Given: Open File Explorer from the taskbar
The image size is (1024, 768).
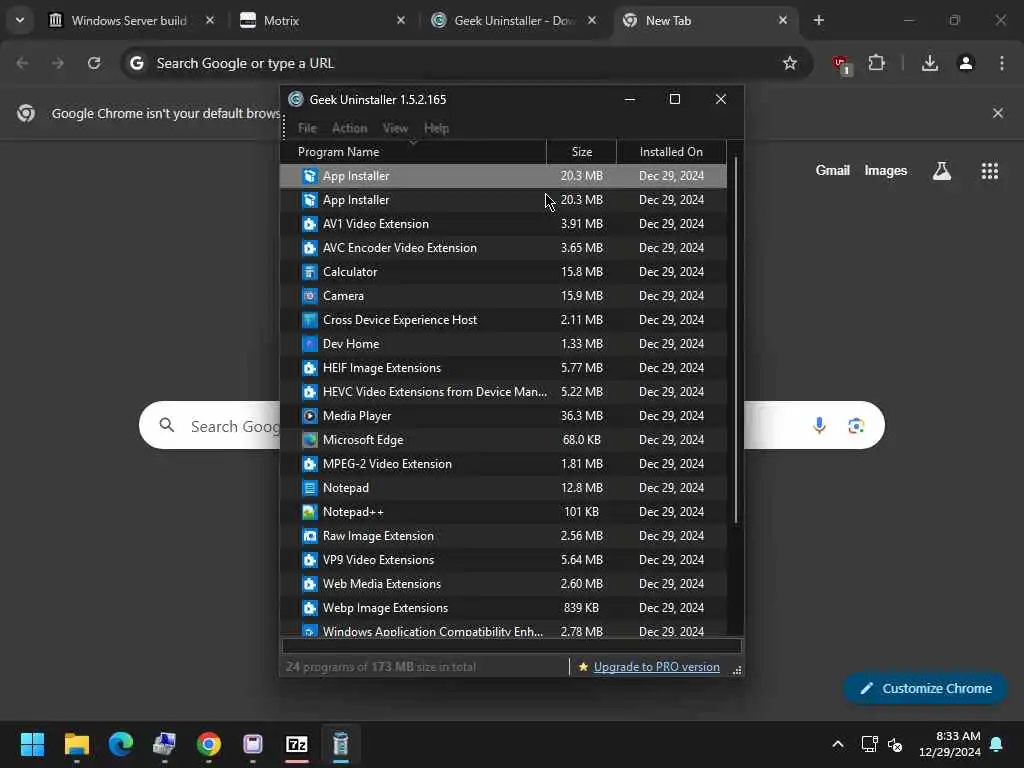Looking at the screenshot, I should coord(76,744).
